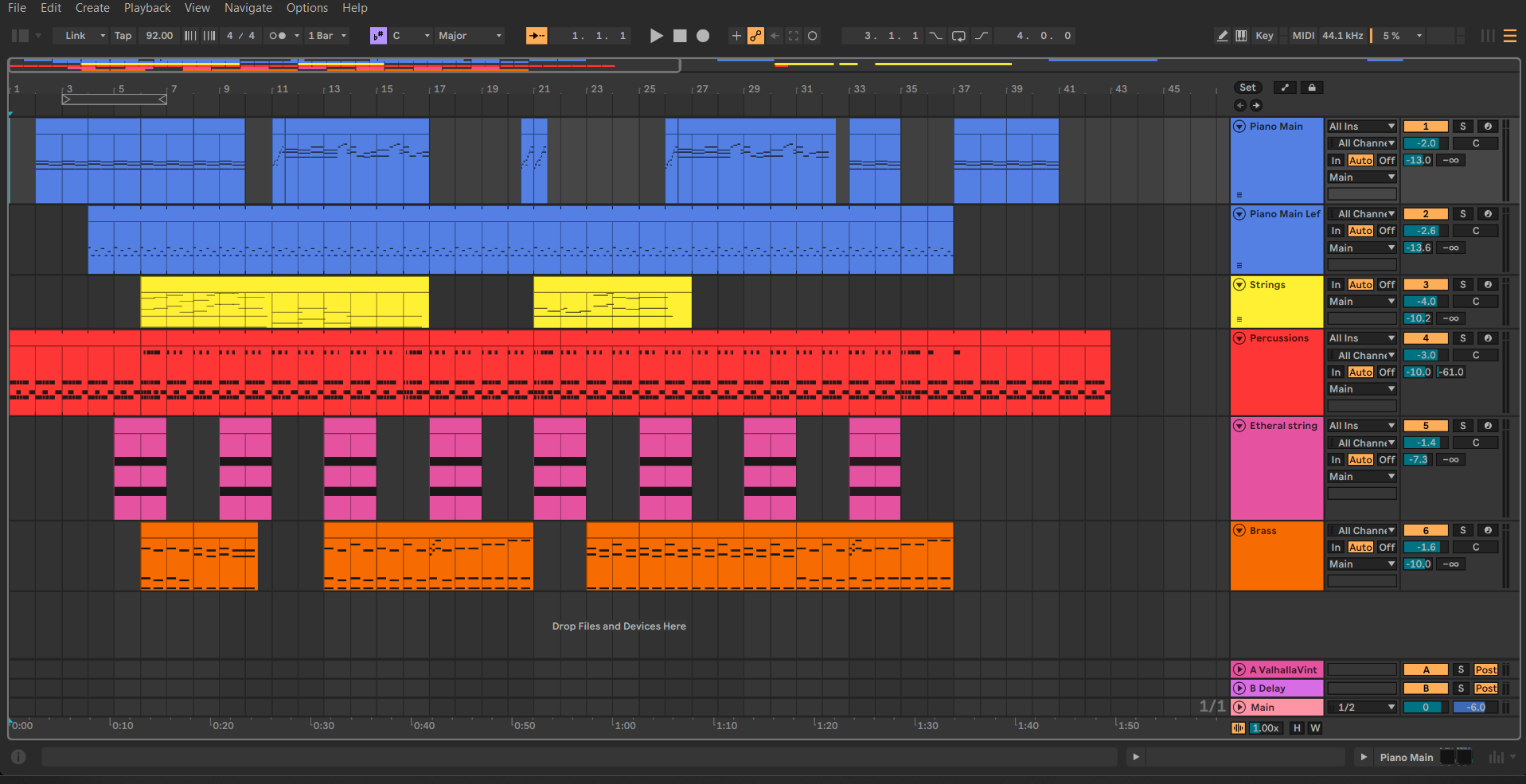The width and height of the screenshot is (1526, 784).
Task: Click the tempo field showing 92.00
Action: (159, 36)
